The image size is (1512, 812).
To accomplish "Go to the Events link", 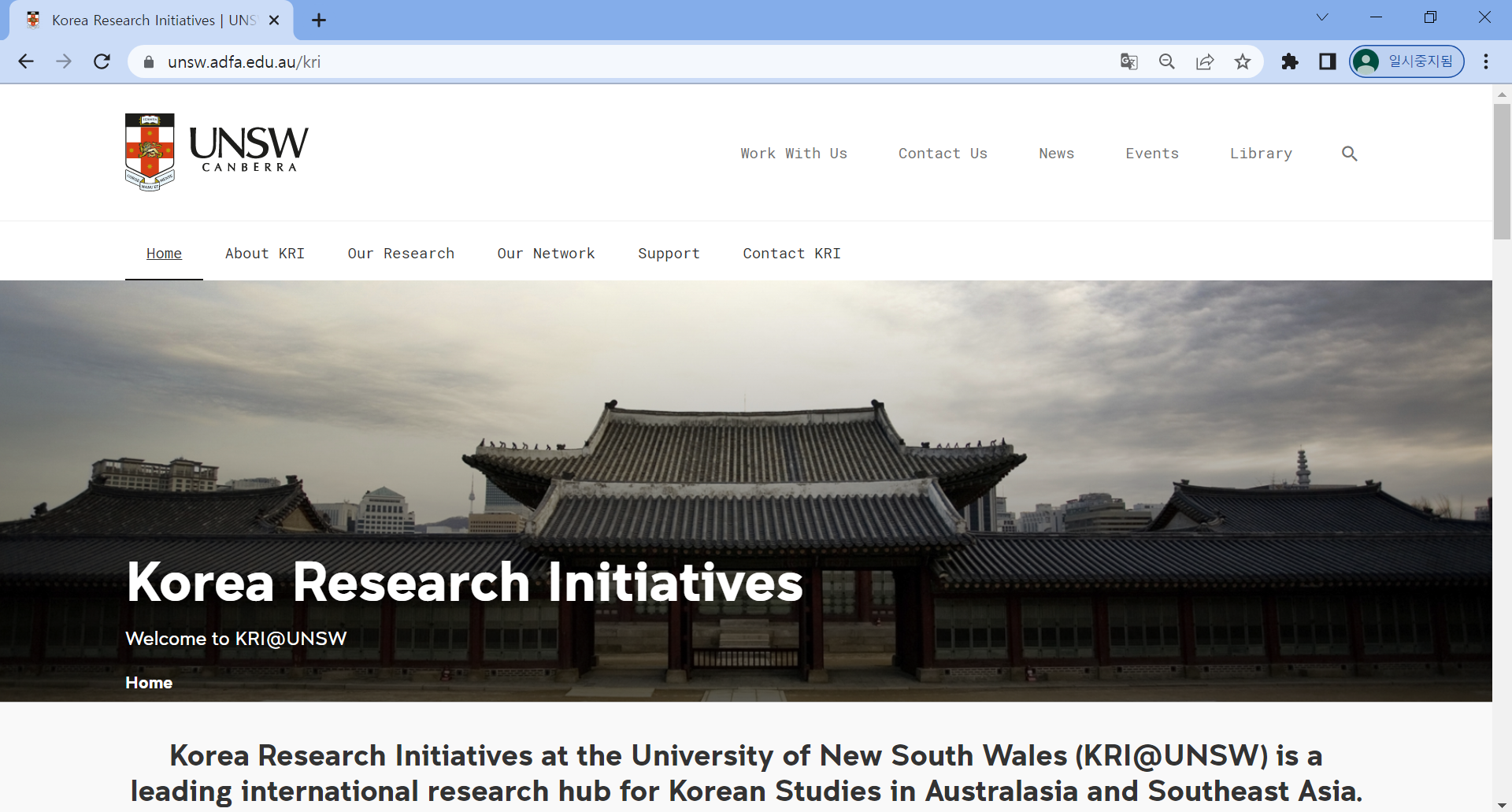I will coord(1152,154).
